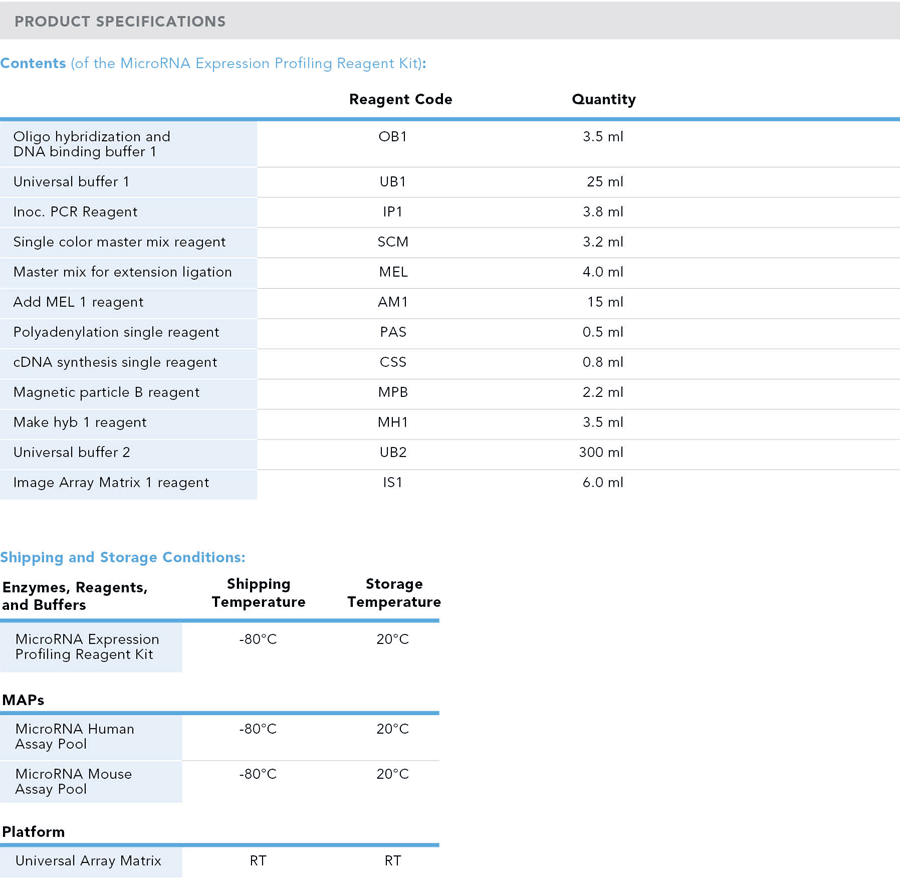Select Single color master mix reagent
The height and width of the screenshot is (888, 900).
click(x=119, y=242)
